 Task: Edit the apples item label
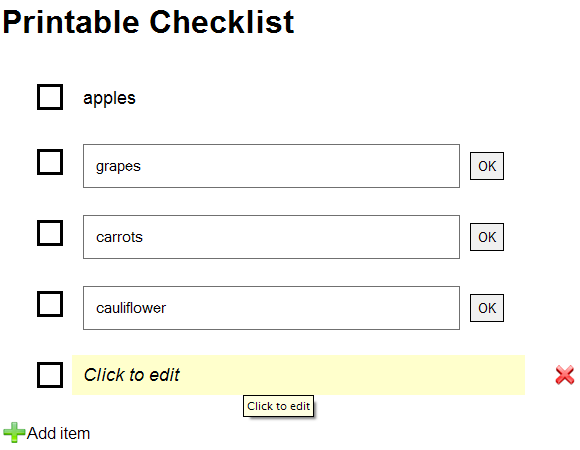click(109, 98)
